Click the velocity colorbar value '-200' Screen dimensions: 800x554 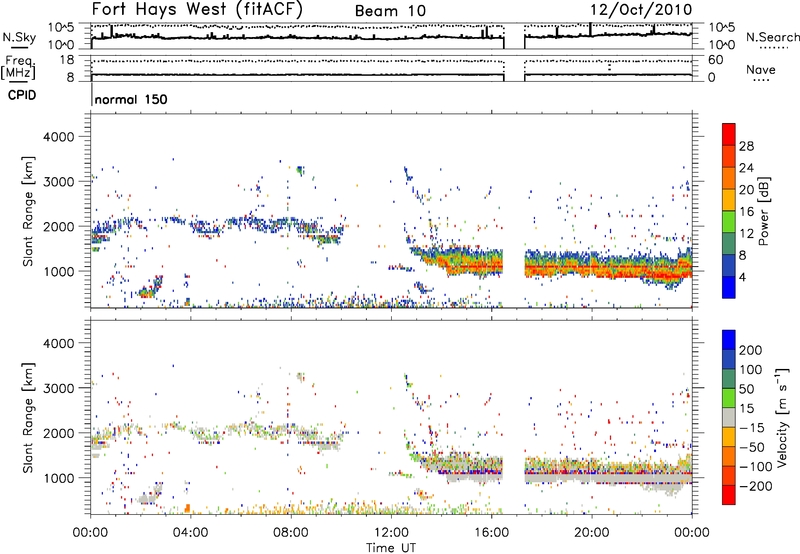click(x=755, y=486)
